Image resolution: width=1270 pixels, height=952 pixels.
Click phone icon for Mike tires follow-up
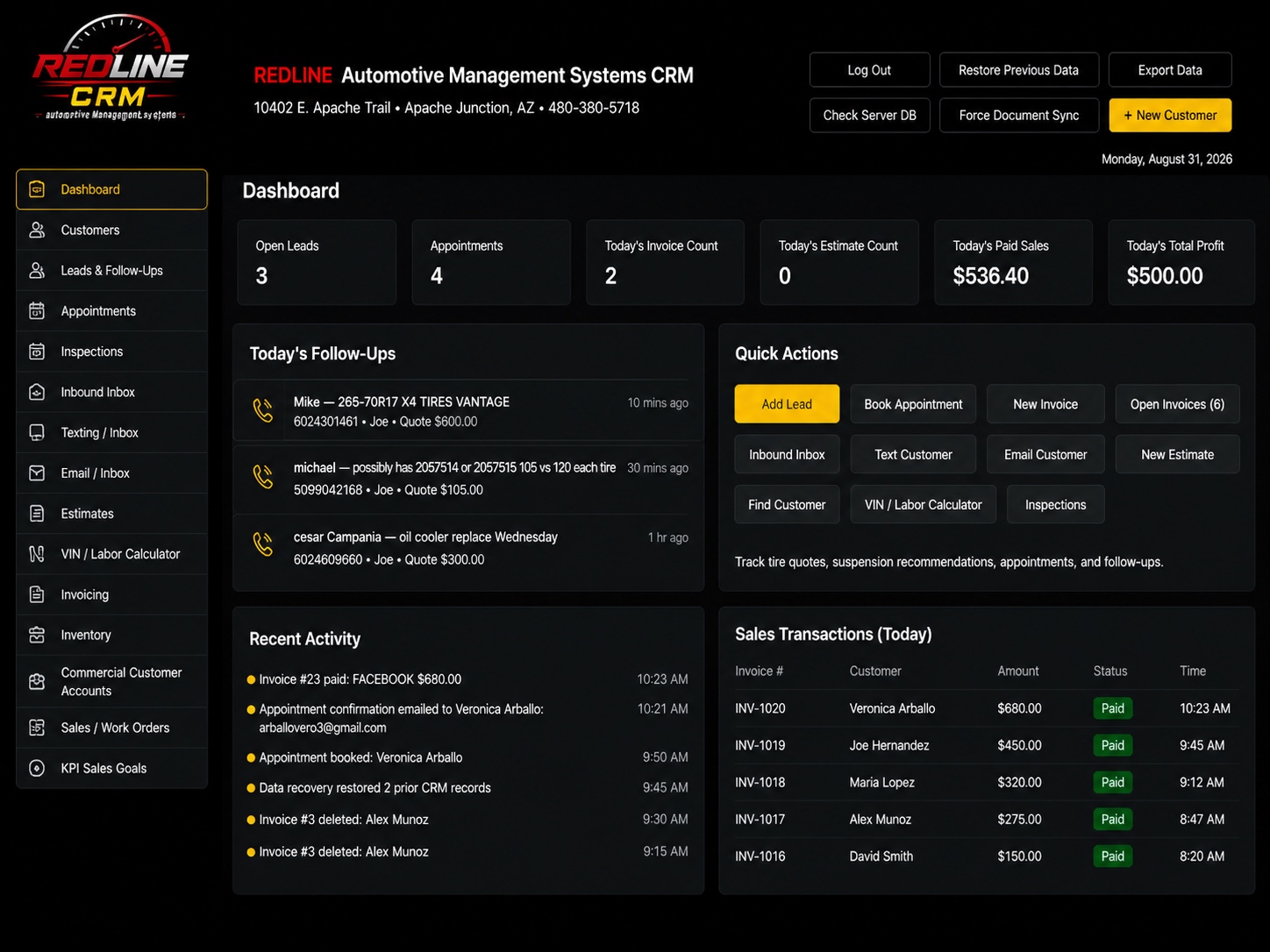tap(263, 410)
